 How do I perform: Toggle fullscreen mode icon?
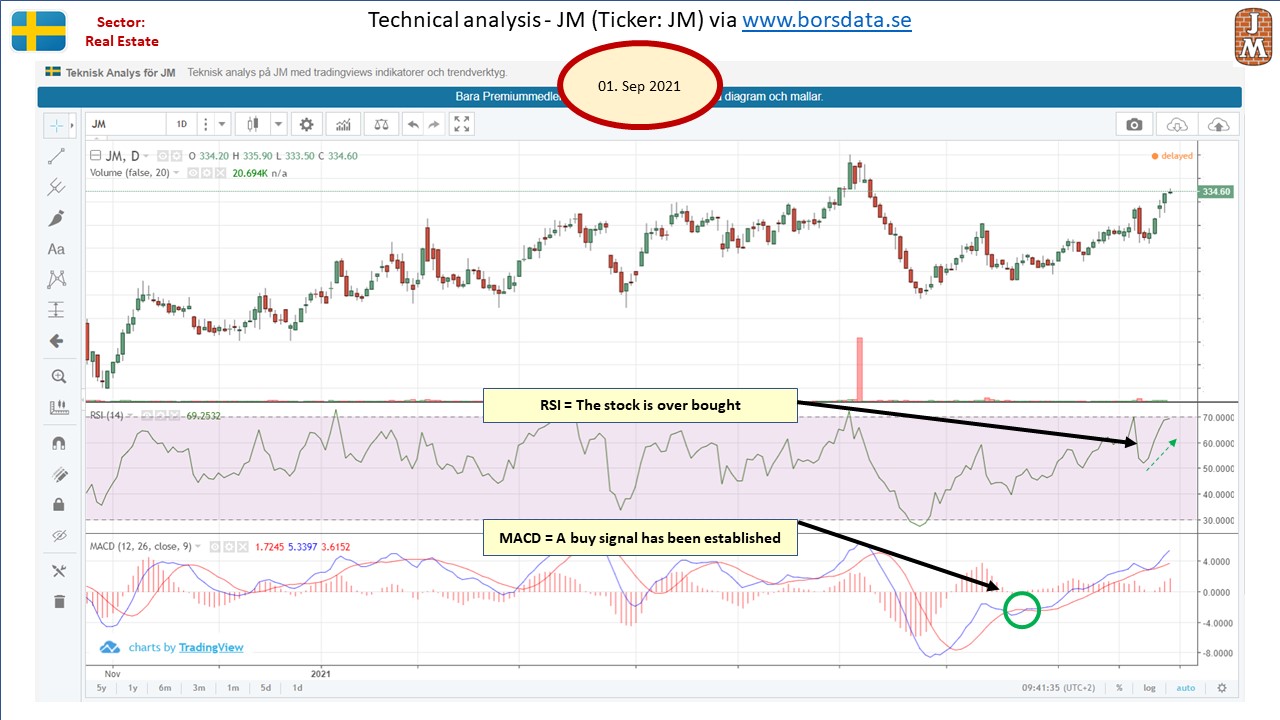coord(461,124)
